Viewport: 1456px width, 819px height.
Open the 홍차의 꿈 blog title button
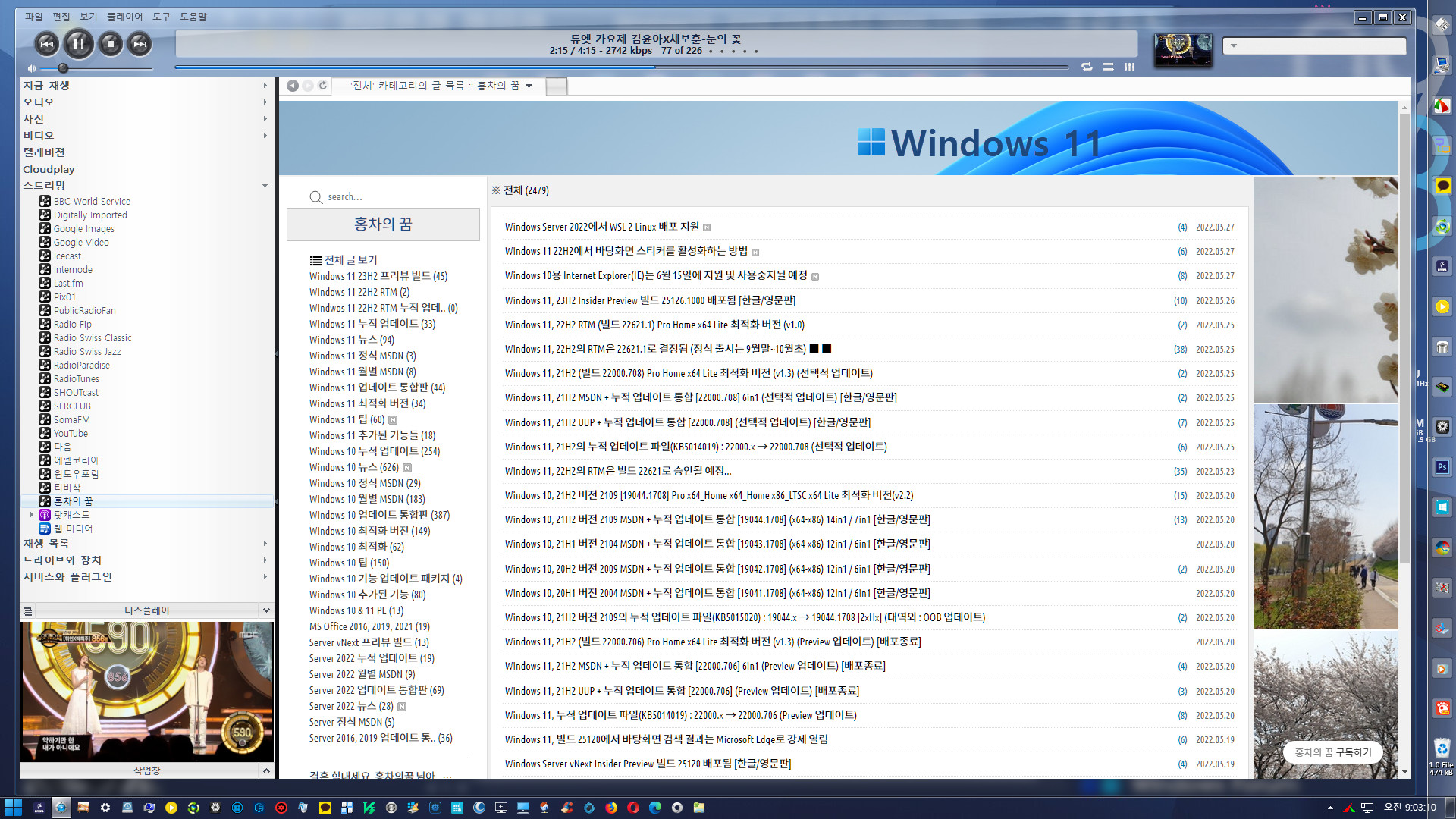pyautogui.click(x=383, y=224)
